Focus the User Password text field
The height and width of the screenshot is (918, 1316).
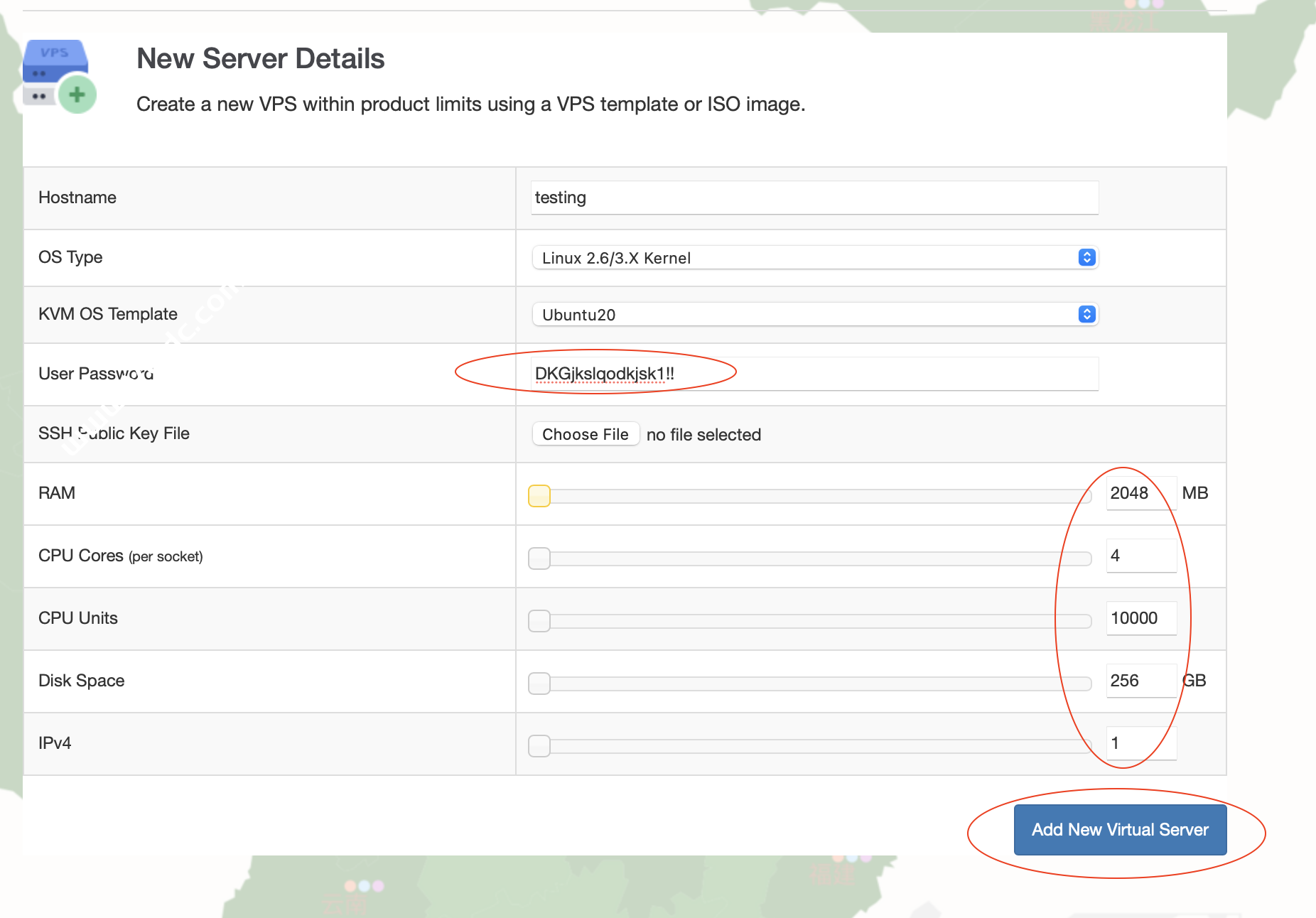[x=814, y=374]
